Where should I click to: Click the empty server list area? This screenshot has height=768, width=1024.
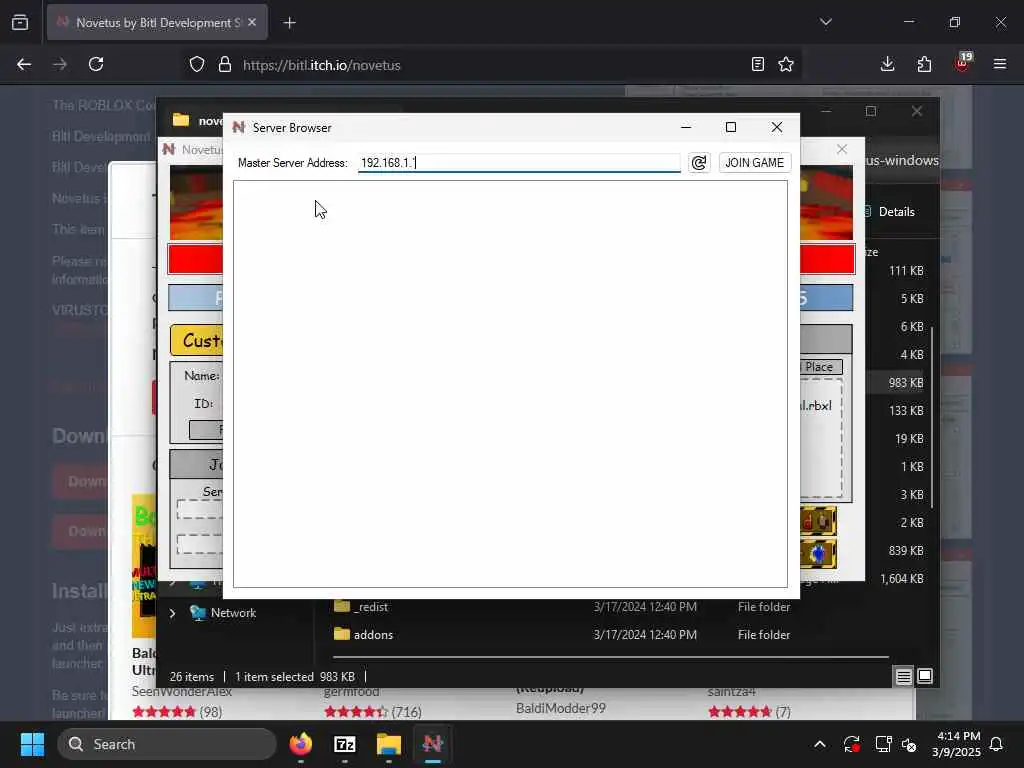coord(510,384)
